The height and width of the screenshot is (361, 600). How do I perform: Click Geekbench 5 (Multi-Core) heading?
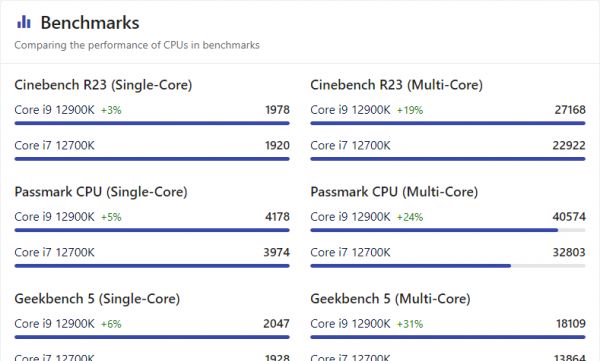tap(390, 299)
